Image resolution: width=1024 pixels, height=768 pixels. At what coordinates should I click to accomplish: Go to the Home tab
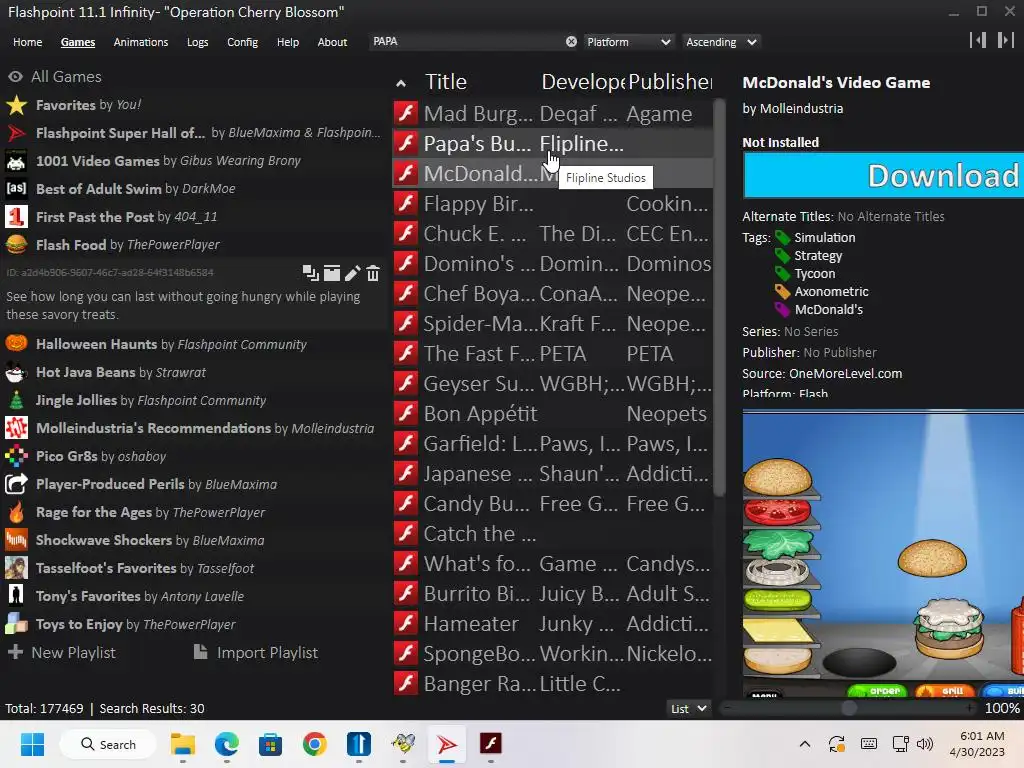(x=27, y=42)
